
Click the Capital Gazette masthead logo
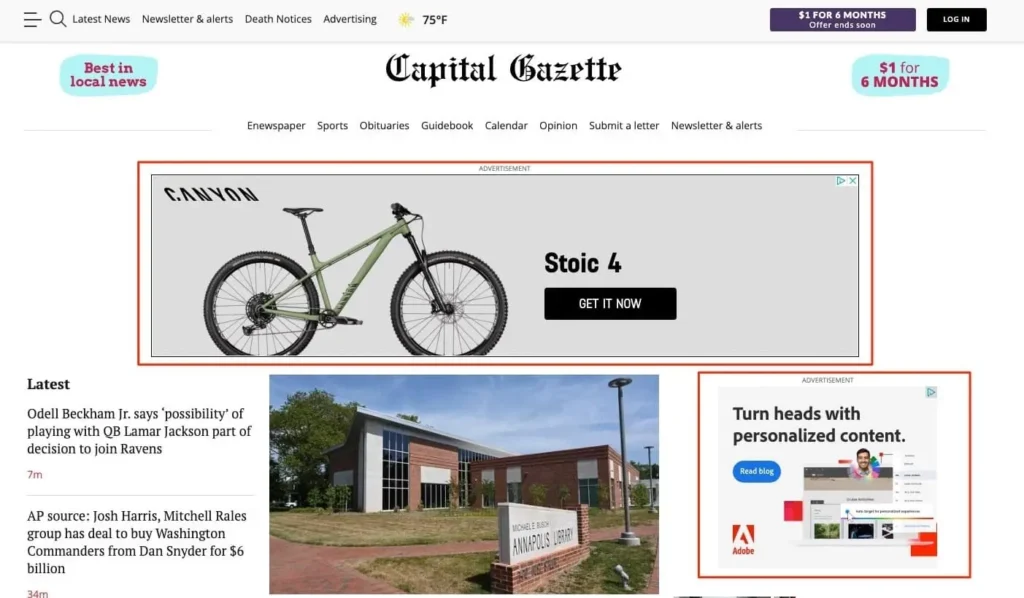click(x=503, y=70)
